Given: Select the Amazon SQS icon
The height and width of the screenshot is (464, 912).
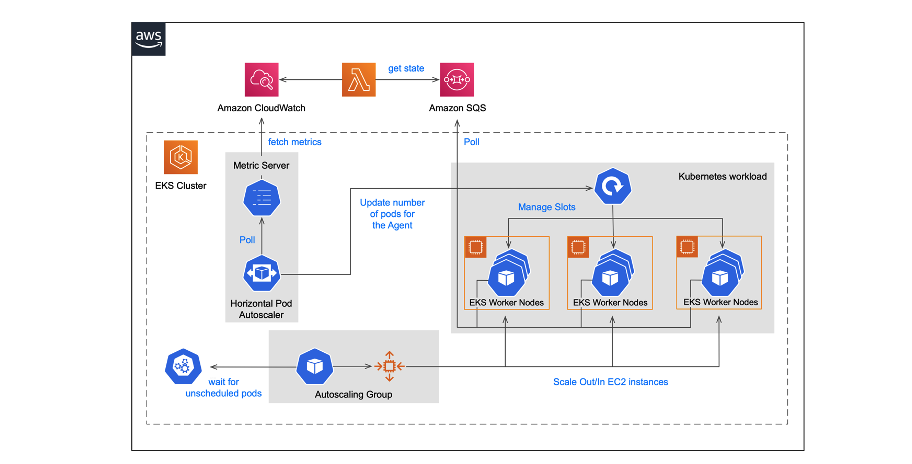Looking at the screenshot, I should pos(455,80).
